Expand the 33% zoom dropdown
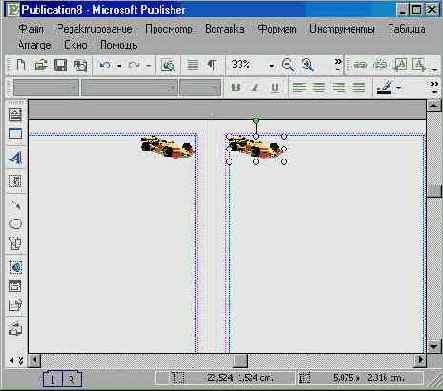Screen dimensions: 443x391 (272, 66)
